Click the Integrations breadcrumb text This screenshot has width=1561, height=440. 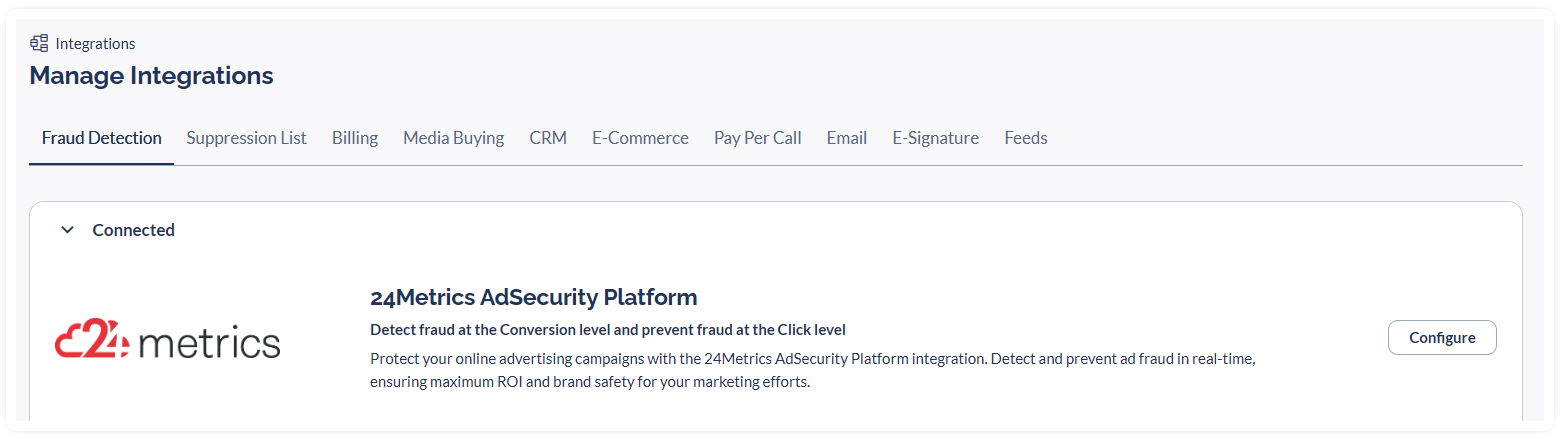pos(95,44)
